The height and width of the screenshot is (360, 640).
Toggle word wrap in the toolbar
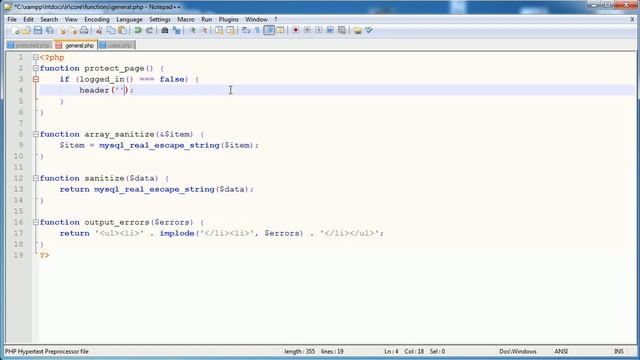(246, 31)
